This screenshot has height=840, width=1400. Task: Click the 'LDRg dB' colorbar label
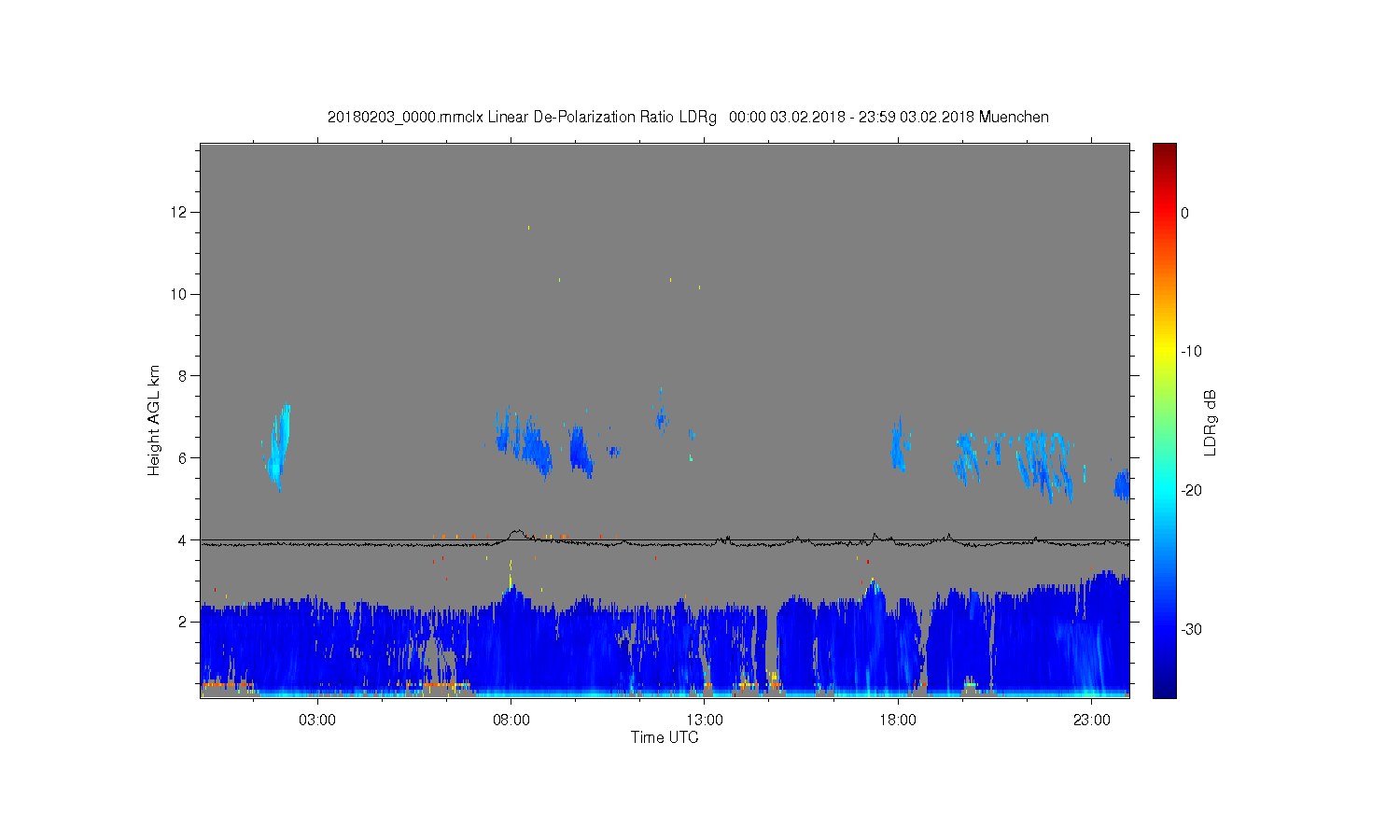[x=1211, y=422]
